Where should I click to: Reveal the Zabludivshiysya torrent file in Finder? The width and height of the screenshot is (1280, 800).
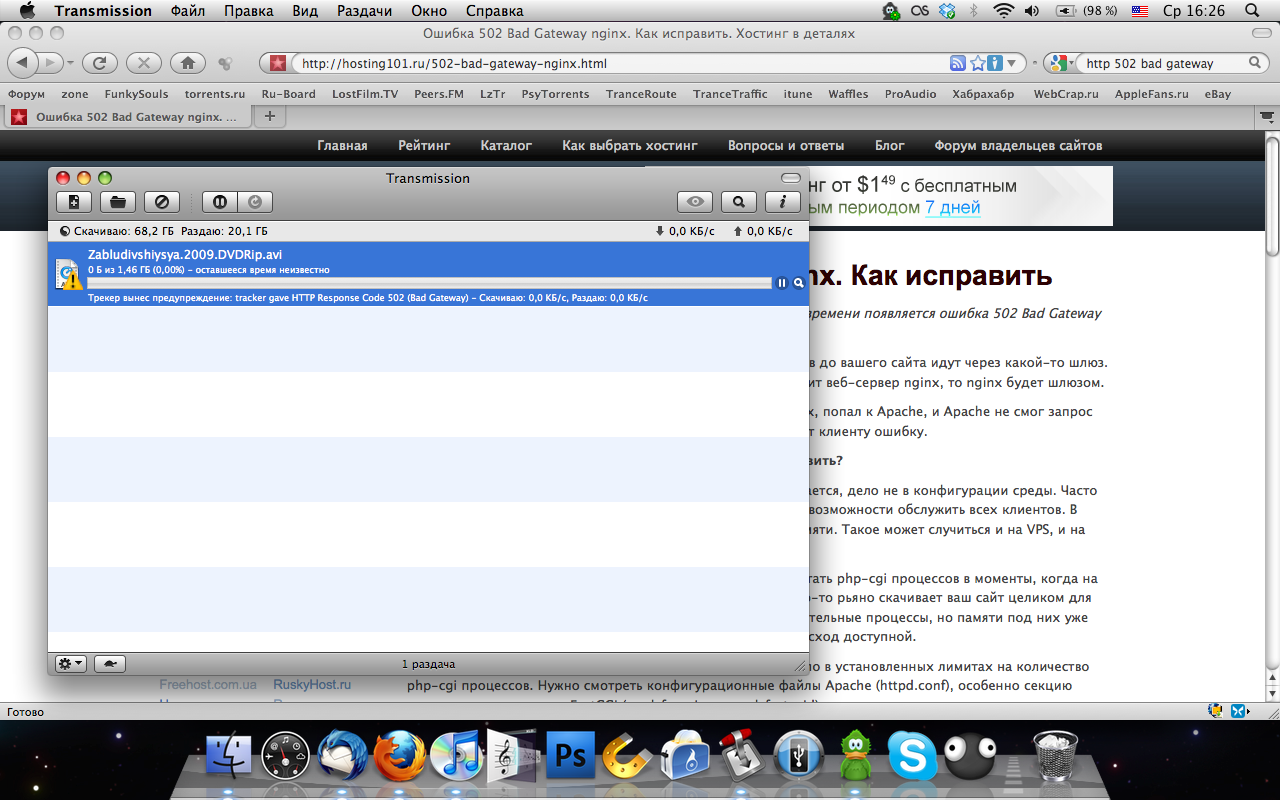point(799,283)
